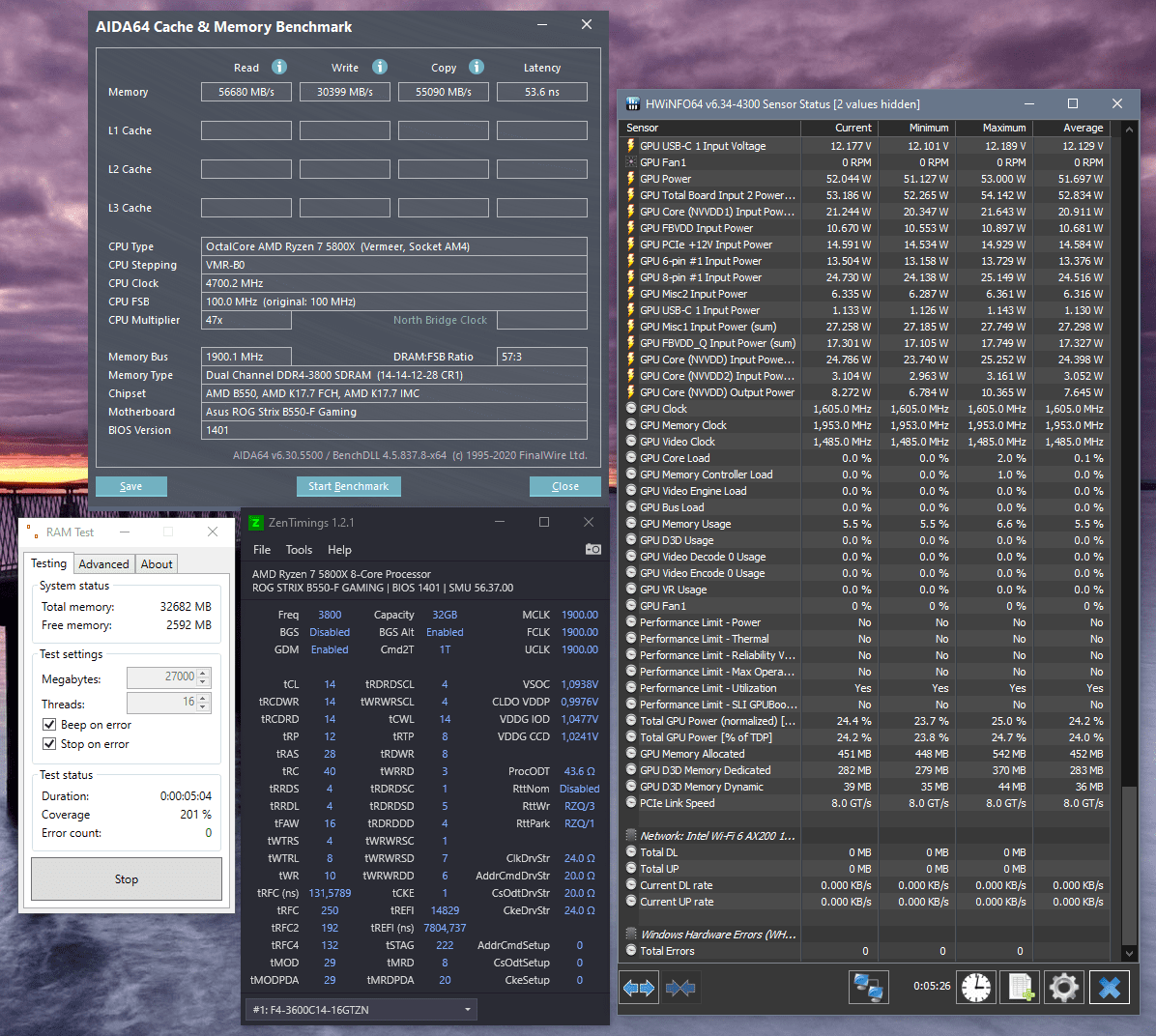Click HWiNFO expand columns arrows icon
This screenshot has height=1036, width=1156.
[x=639, y=988]
